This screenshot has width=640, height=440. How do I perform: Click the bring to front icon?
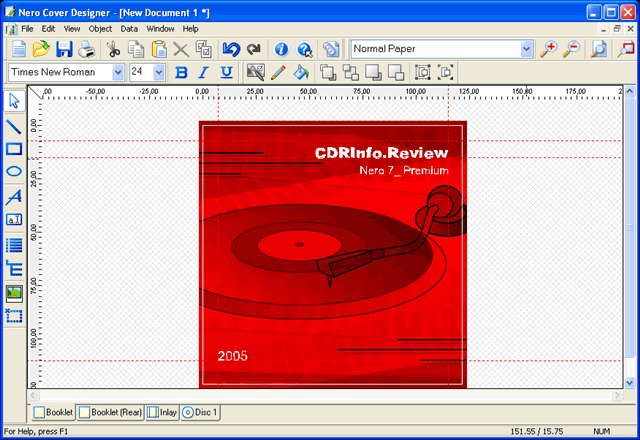328,73
